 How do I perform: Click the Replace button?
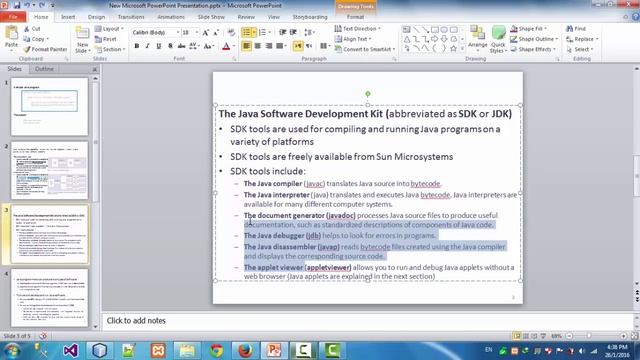point(582,39)
